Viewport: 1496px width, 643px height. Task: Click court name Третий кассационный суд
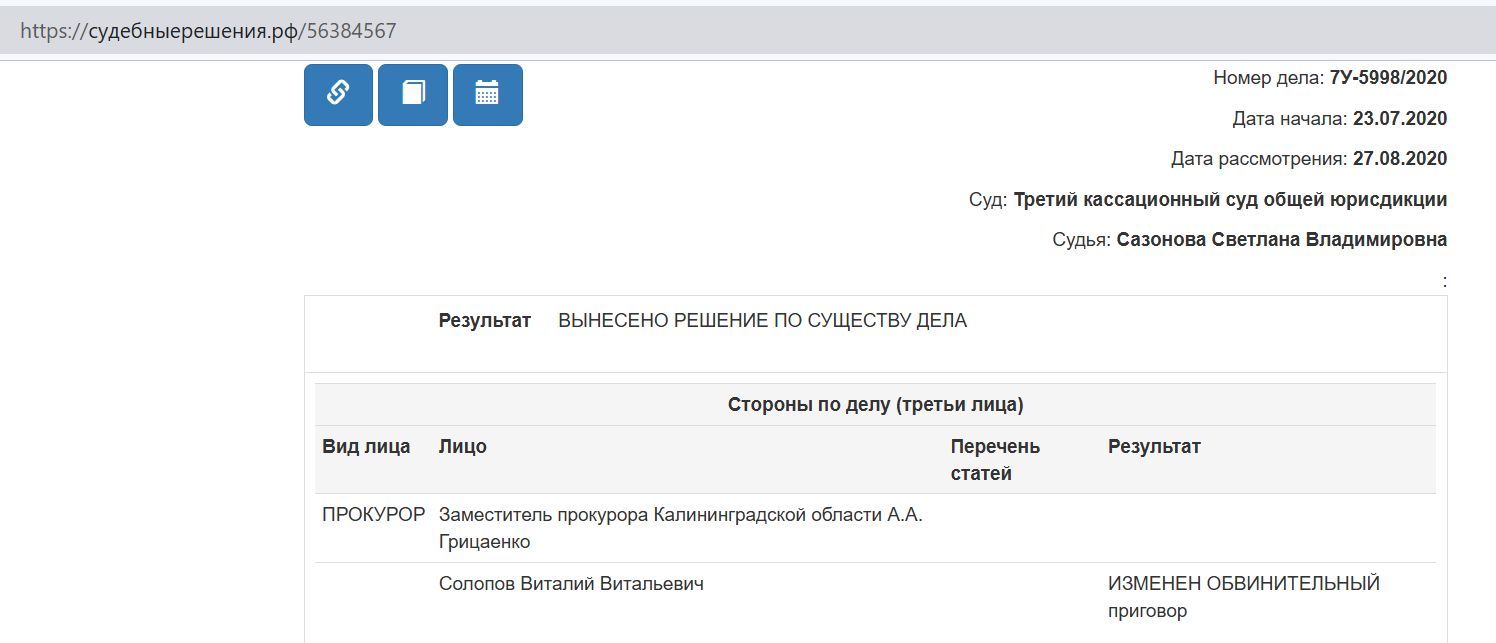click(x=1230, y=200)
